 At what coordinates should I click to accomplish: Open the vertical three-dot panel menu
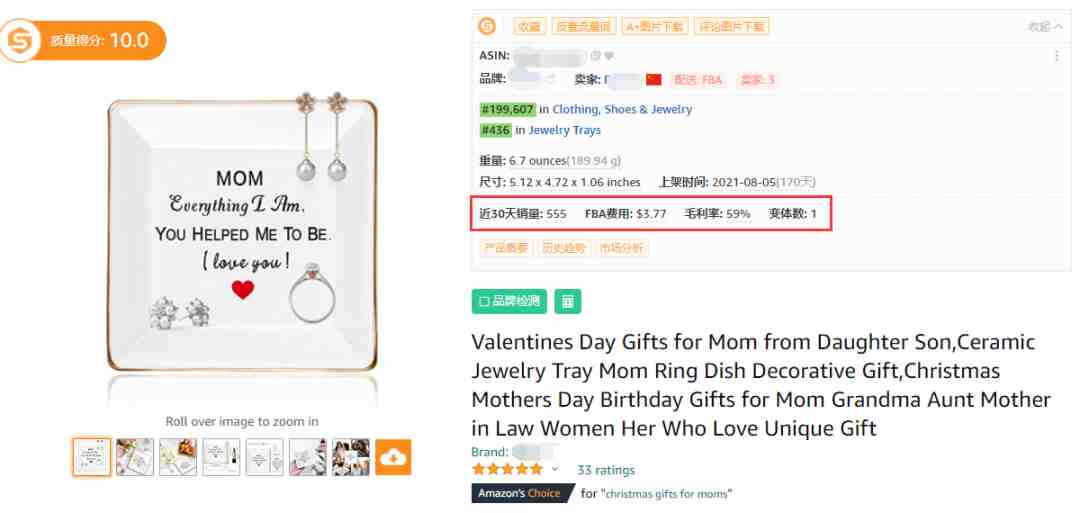1057,56
